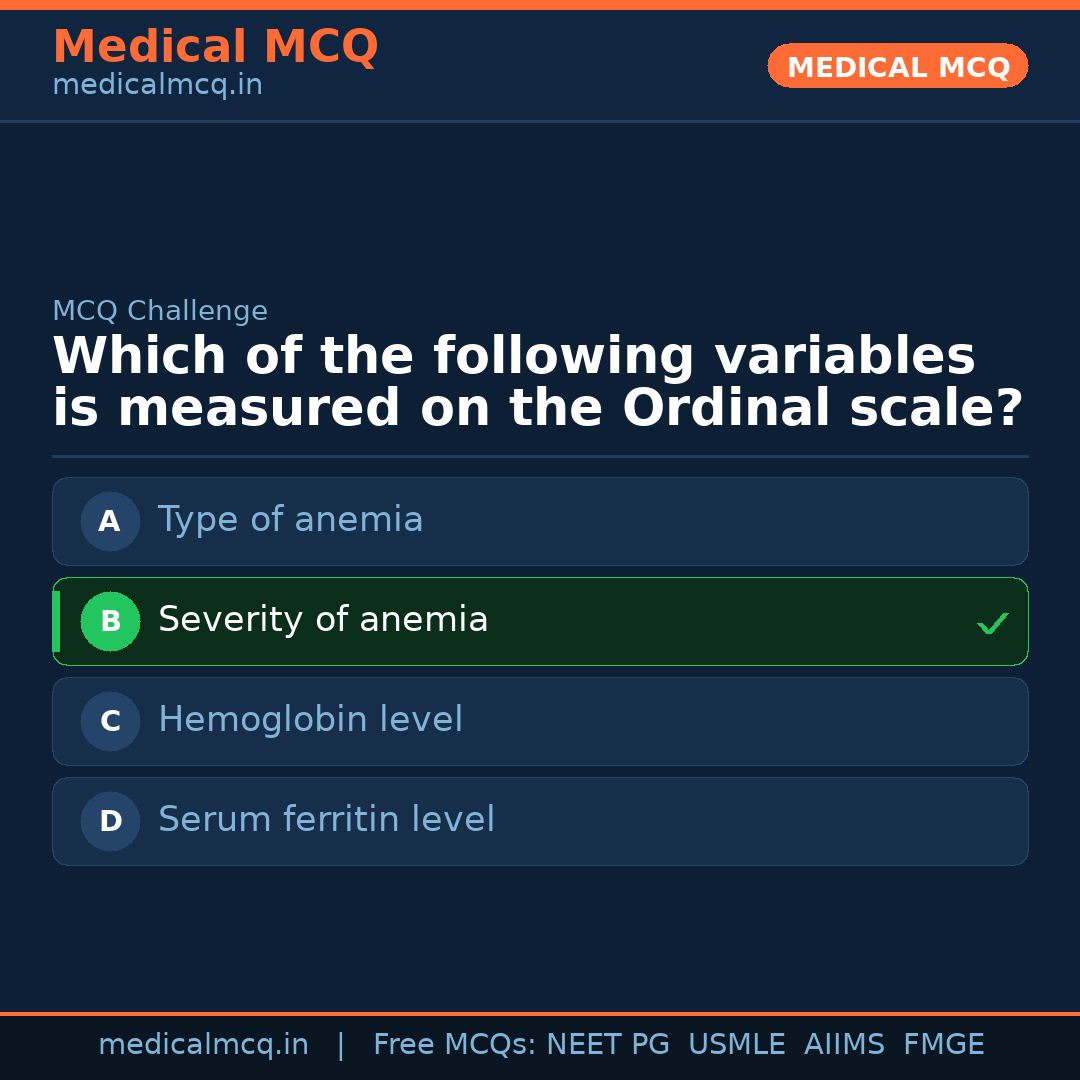
Task: Open the medicalmcq.in link in the footer
Action: pos(203,1045)
